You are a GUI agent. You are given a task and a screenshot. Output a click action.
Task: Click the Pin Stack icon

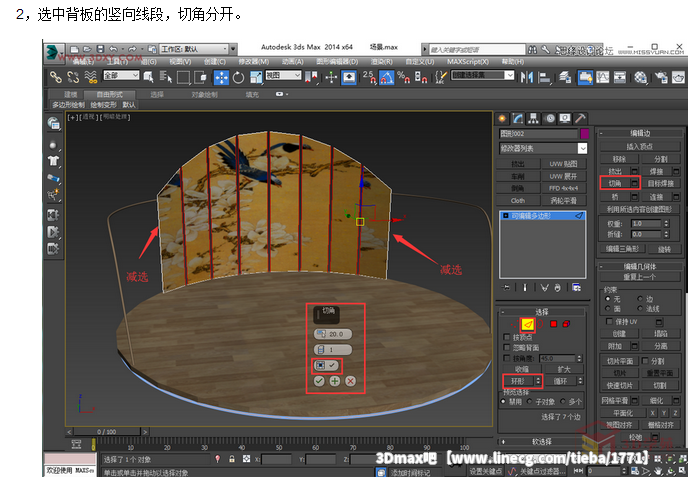coord(506,288)
